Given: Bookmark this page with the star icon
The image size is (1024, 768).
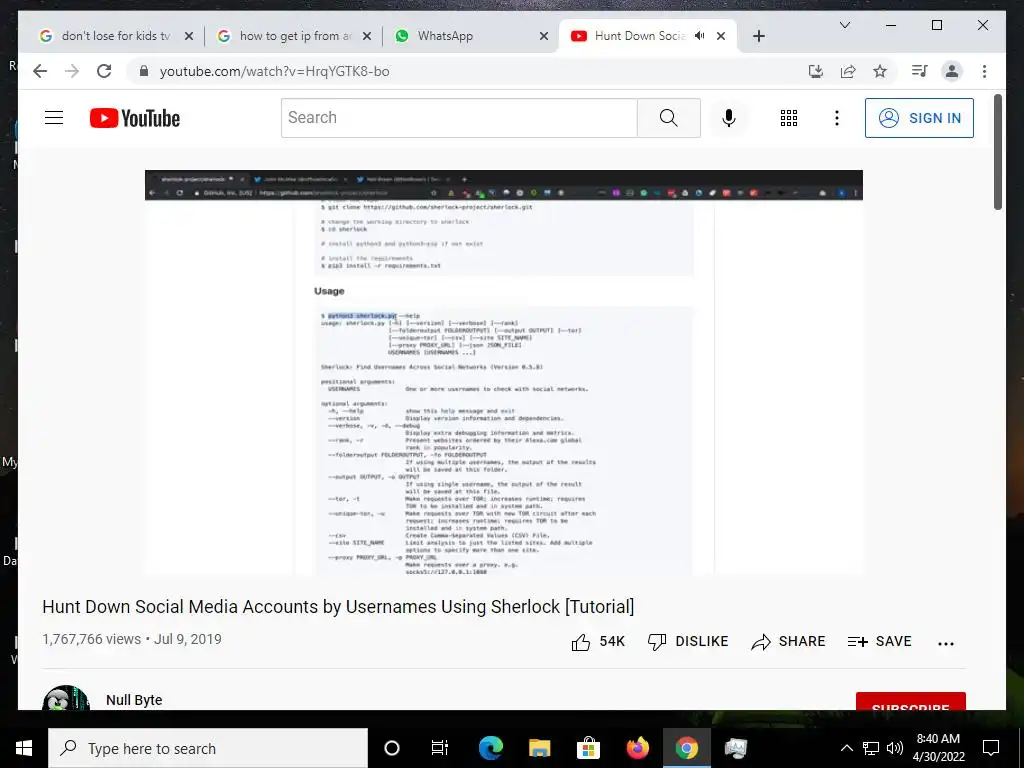Looking at the screenshot, I should [x=880, y=71].
